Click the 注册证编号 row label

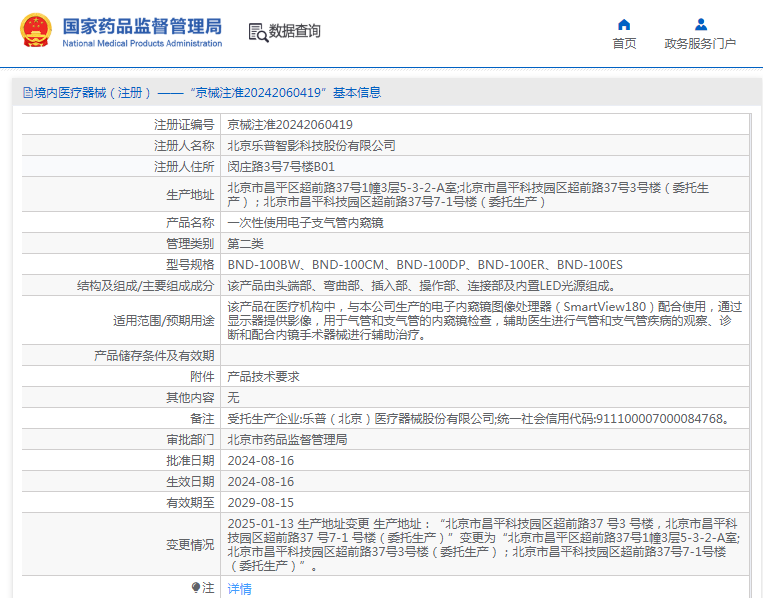(184, 125)
